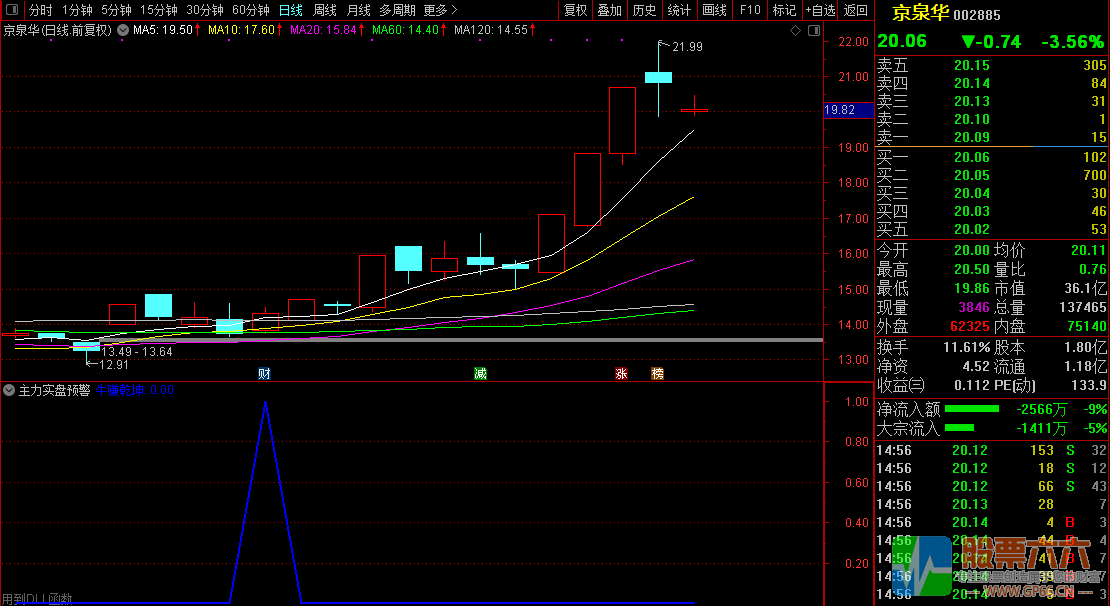Open the 更多 periods expander
The width and height of the screenshot is (1110, 606).
(x=440, y=10)
